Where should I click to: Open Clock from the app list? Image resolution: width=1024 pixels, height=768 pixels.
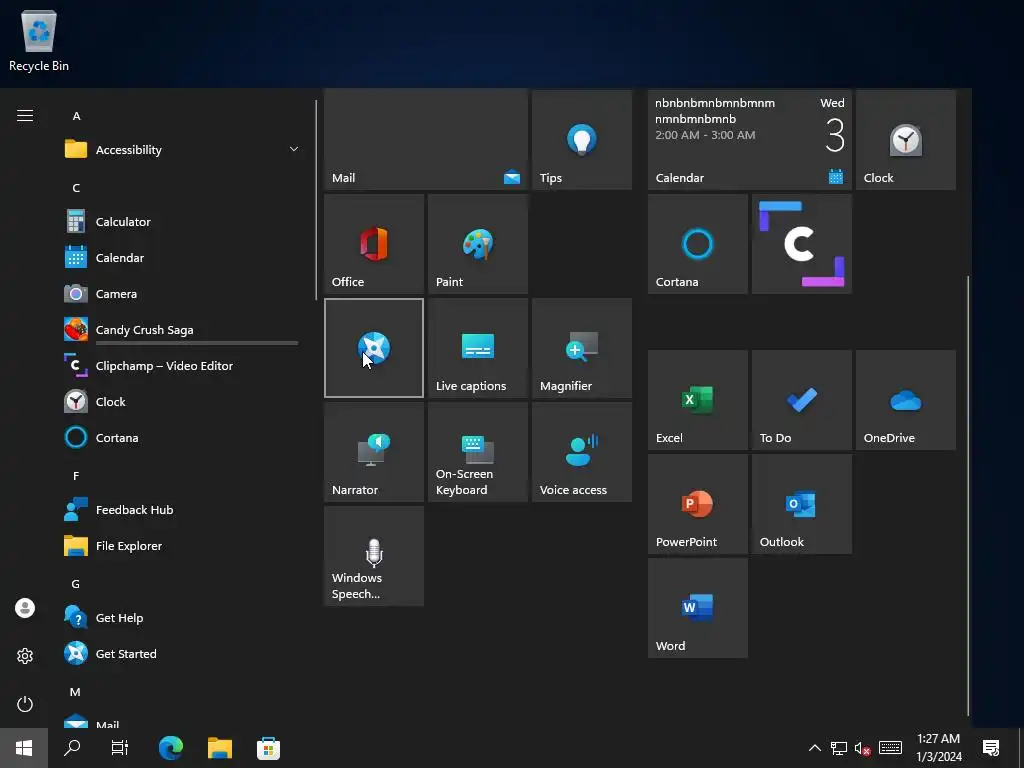tap(183, 402)
